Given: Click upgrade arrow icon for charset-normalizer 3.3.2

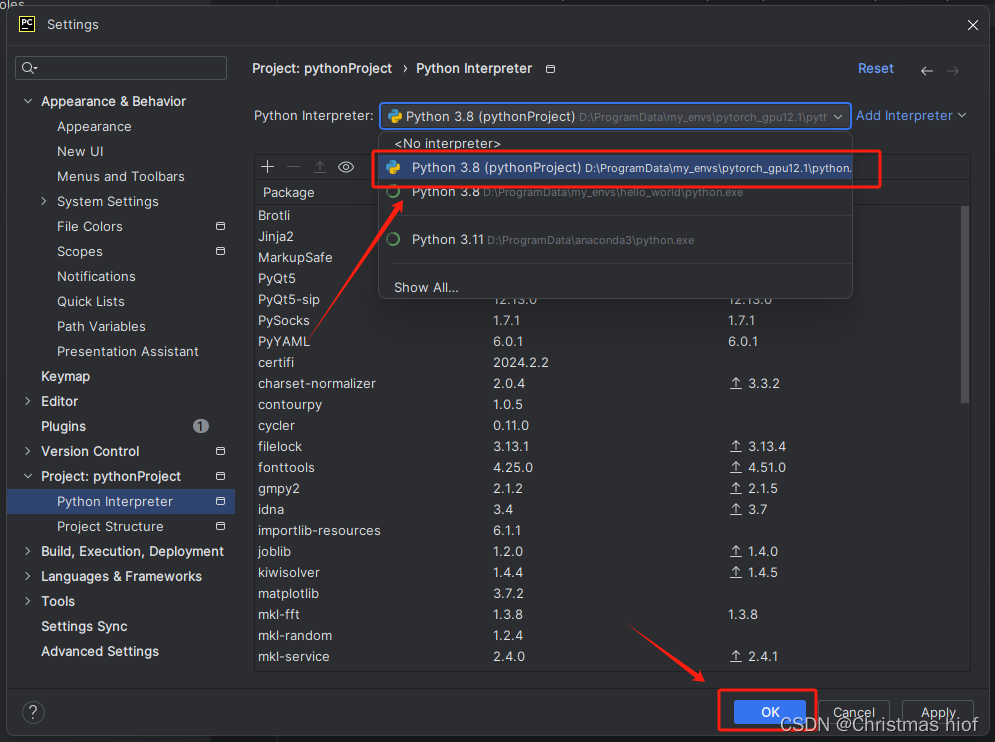Looking at the screenshot, I should click(x=735, y=383).
